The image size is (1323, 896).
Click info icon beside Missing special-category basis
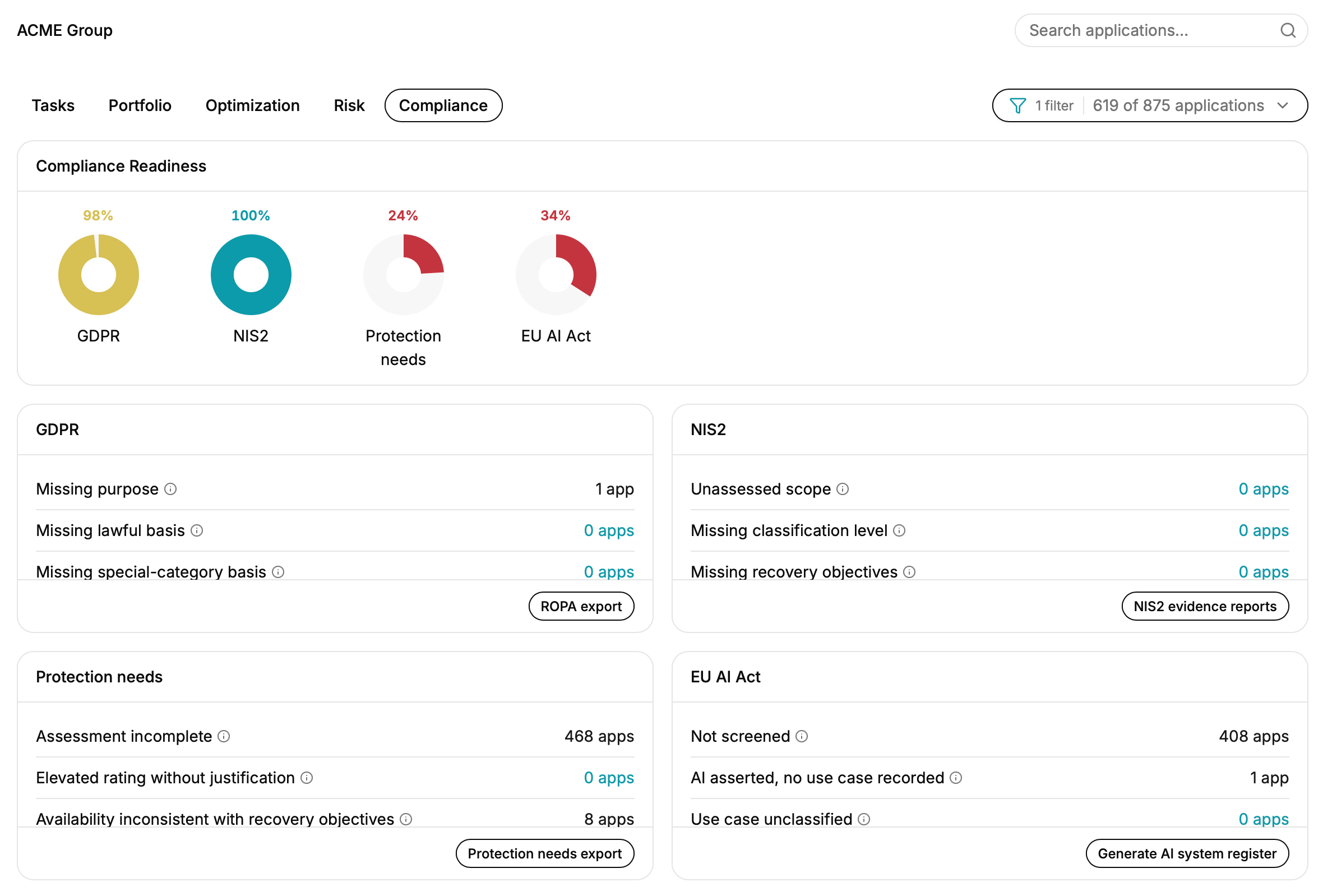tap(278, 571)
